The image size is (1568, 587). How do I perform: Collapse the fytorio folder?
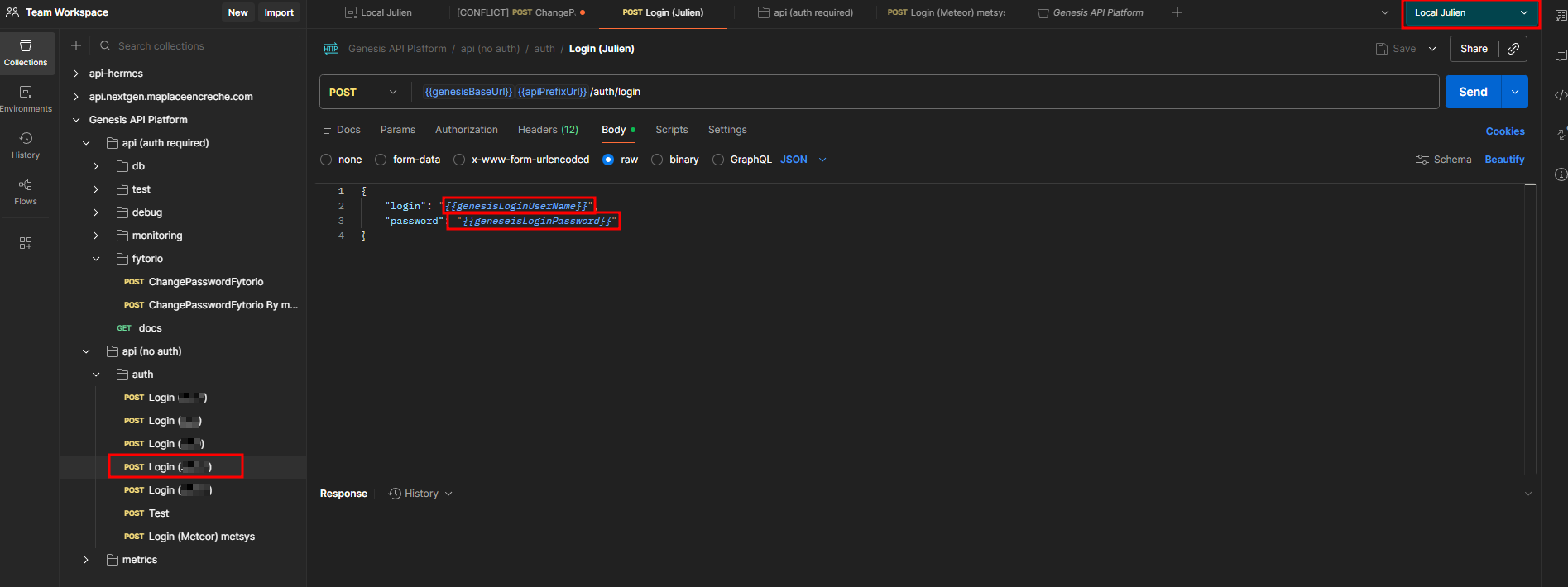tap(96, 259)
